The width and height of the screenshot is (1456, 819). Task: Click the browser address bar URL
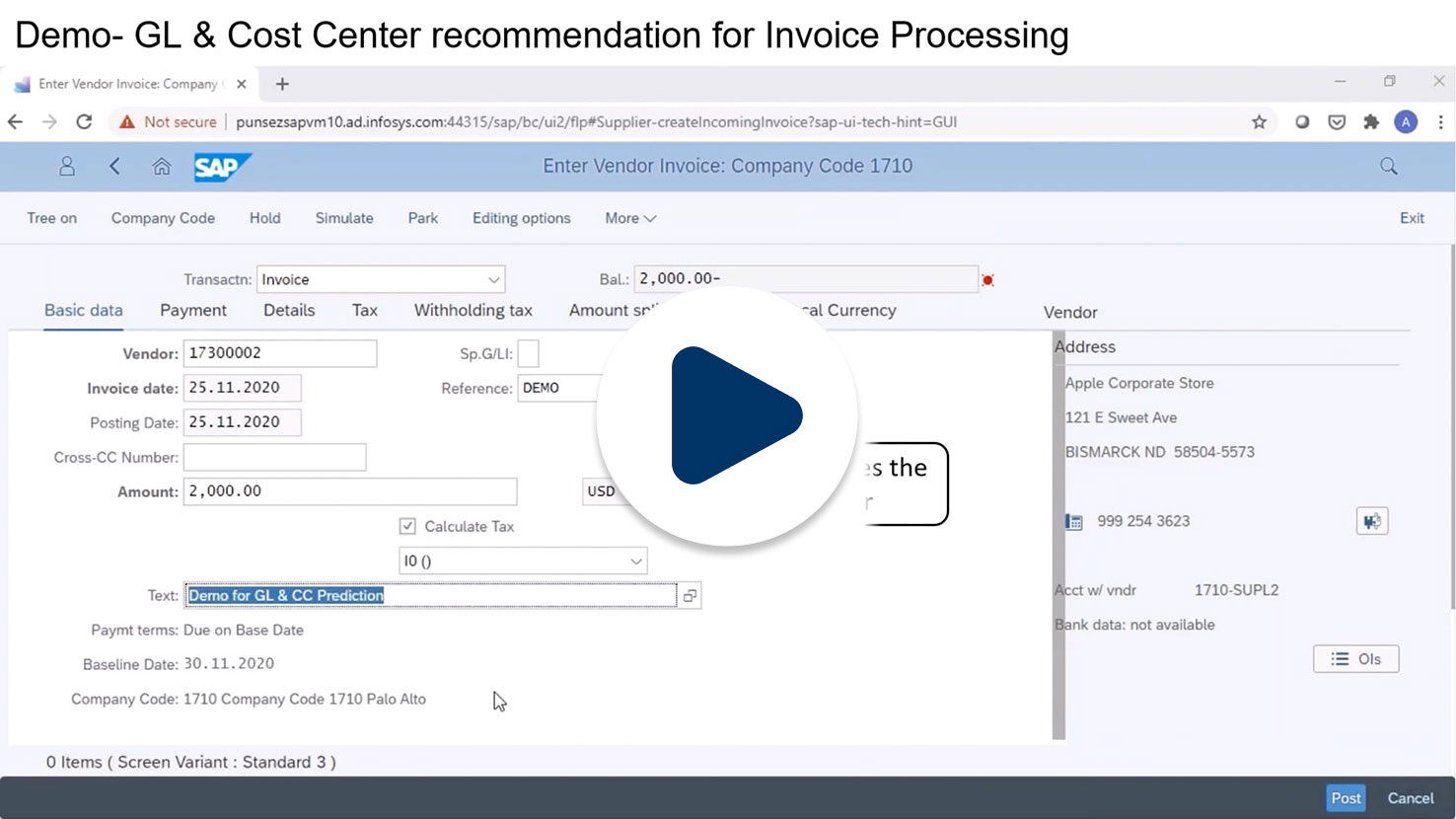(596, 122)
